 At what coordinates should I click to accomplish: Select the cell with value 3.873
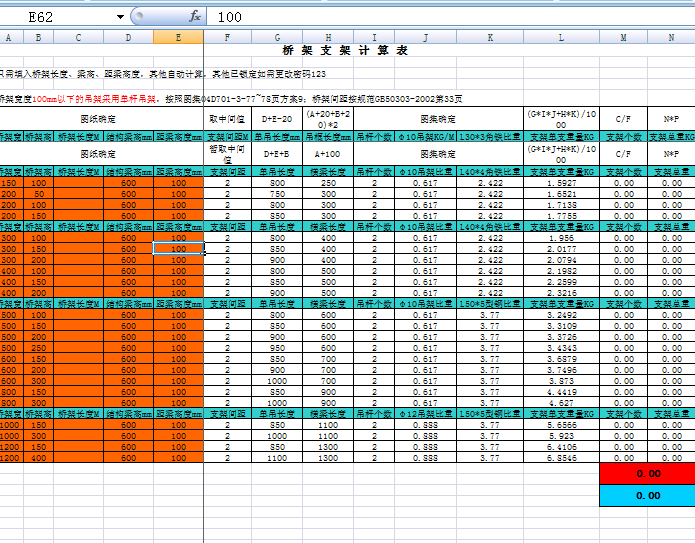561,381
